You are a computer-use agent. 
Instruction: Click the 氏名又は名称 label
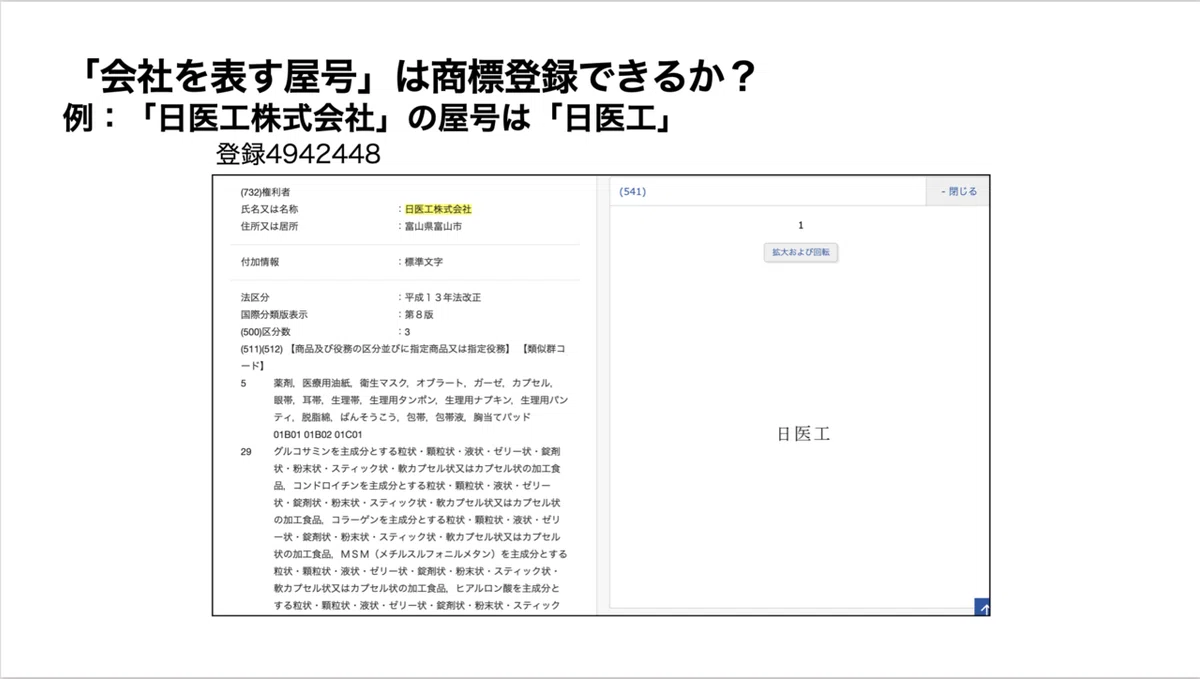point(269,209)
